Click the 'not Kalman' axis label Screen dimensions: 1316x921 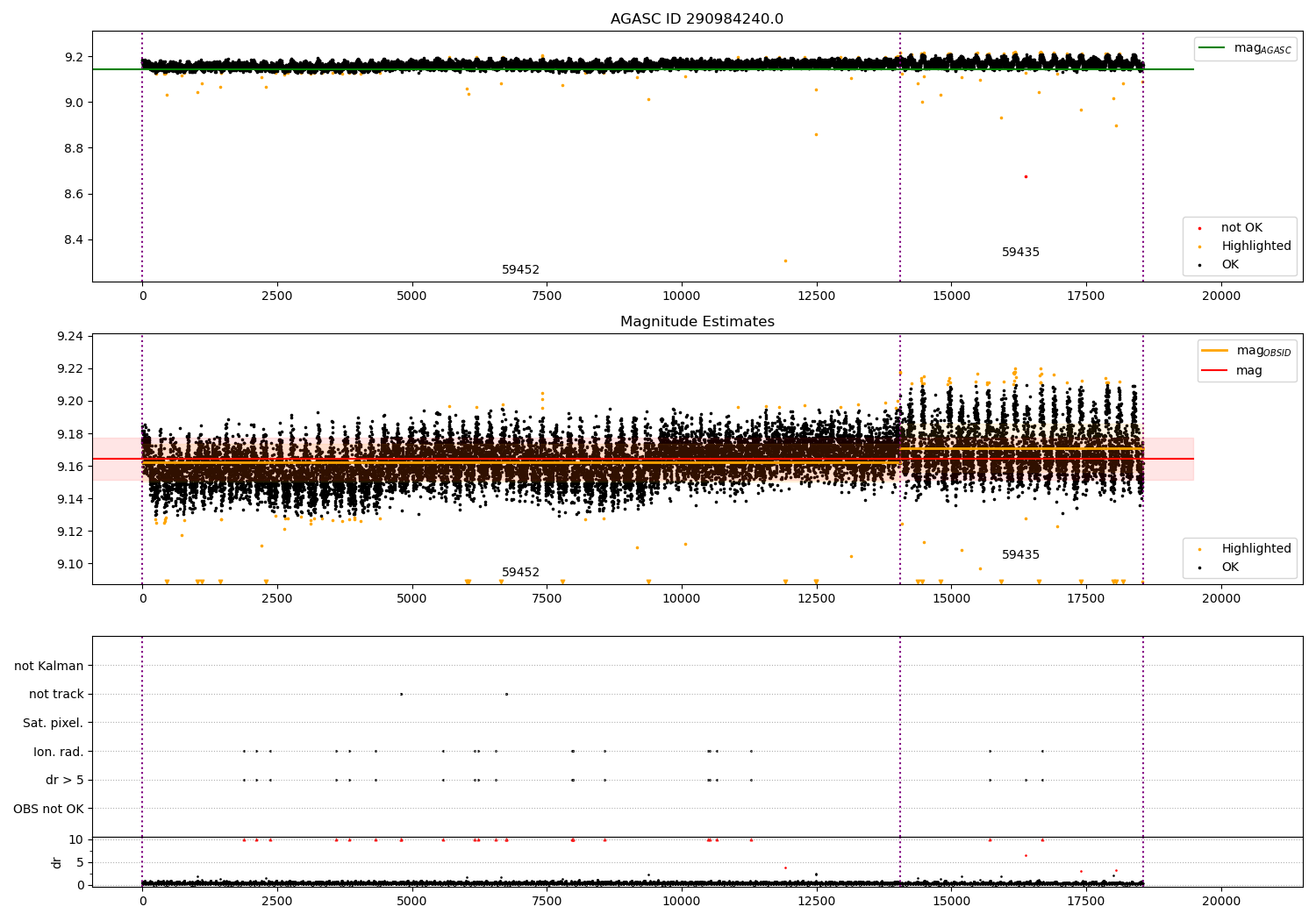pyautogui.click(x=49, y=667)
